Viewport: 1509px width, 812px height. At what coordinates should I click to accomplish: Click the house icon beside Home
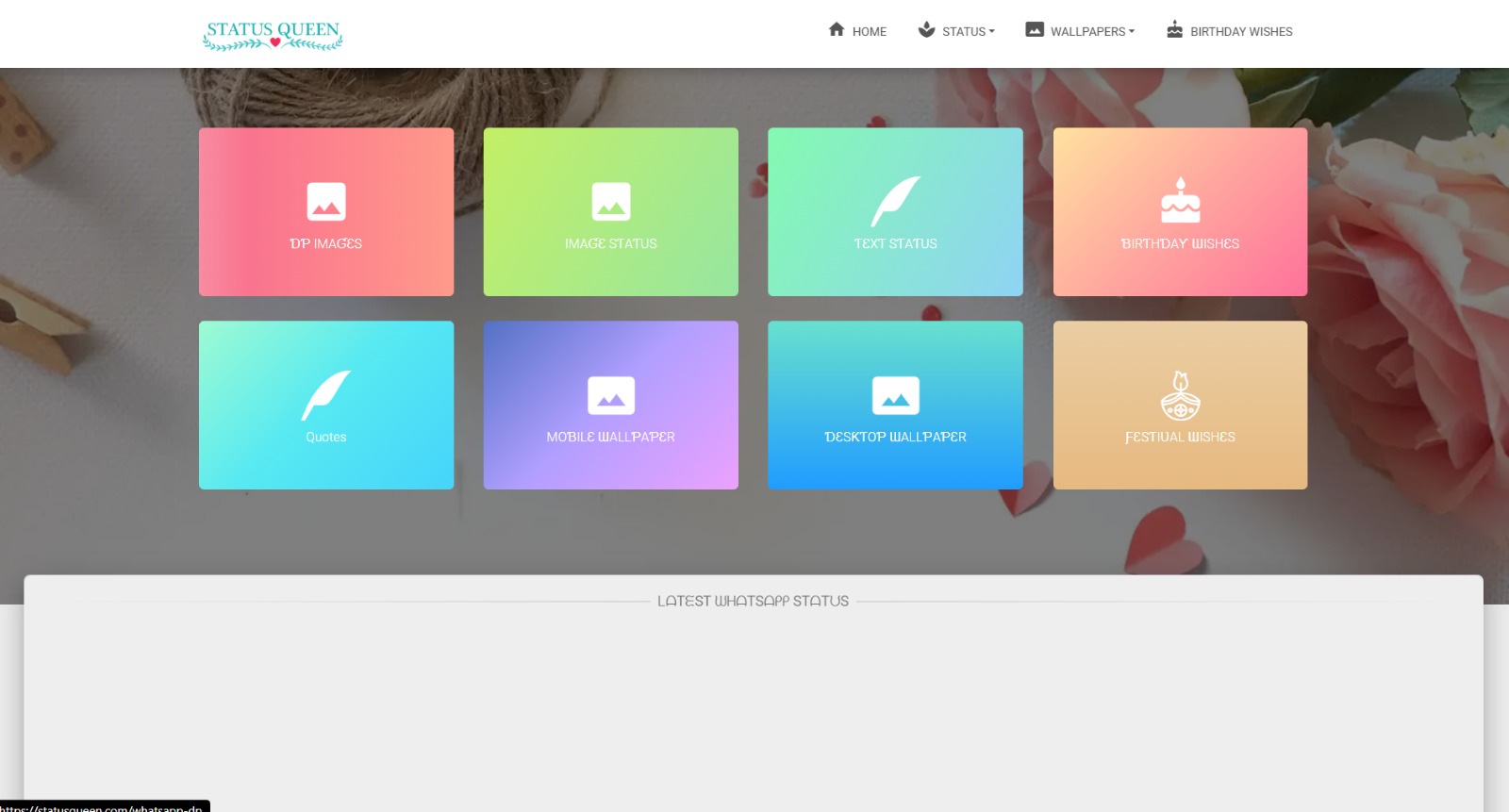[x=836, y=30]
